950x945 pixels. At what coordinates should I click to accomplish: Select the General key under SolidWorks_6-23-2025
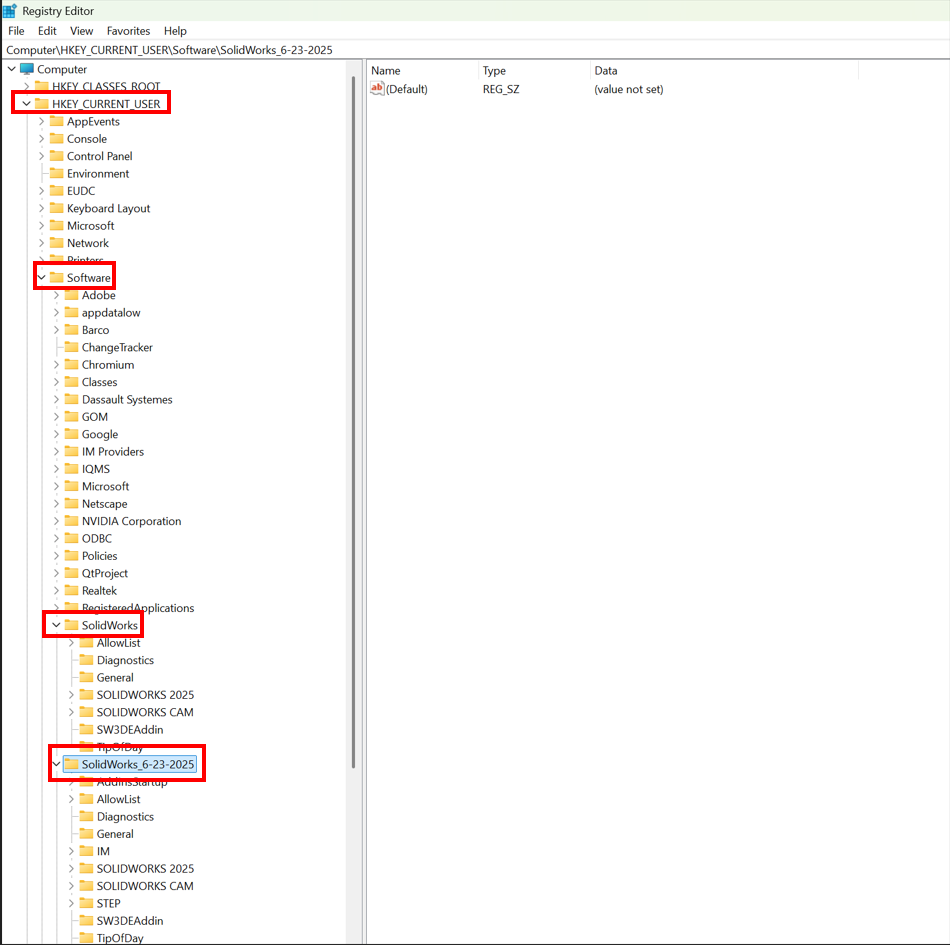coord(115,834)
